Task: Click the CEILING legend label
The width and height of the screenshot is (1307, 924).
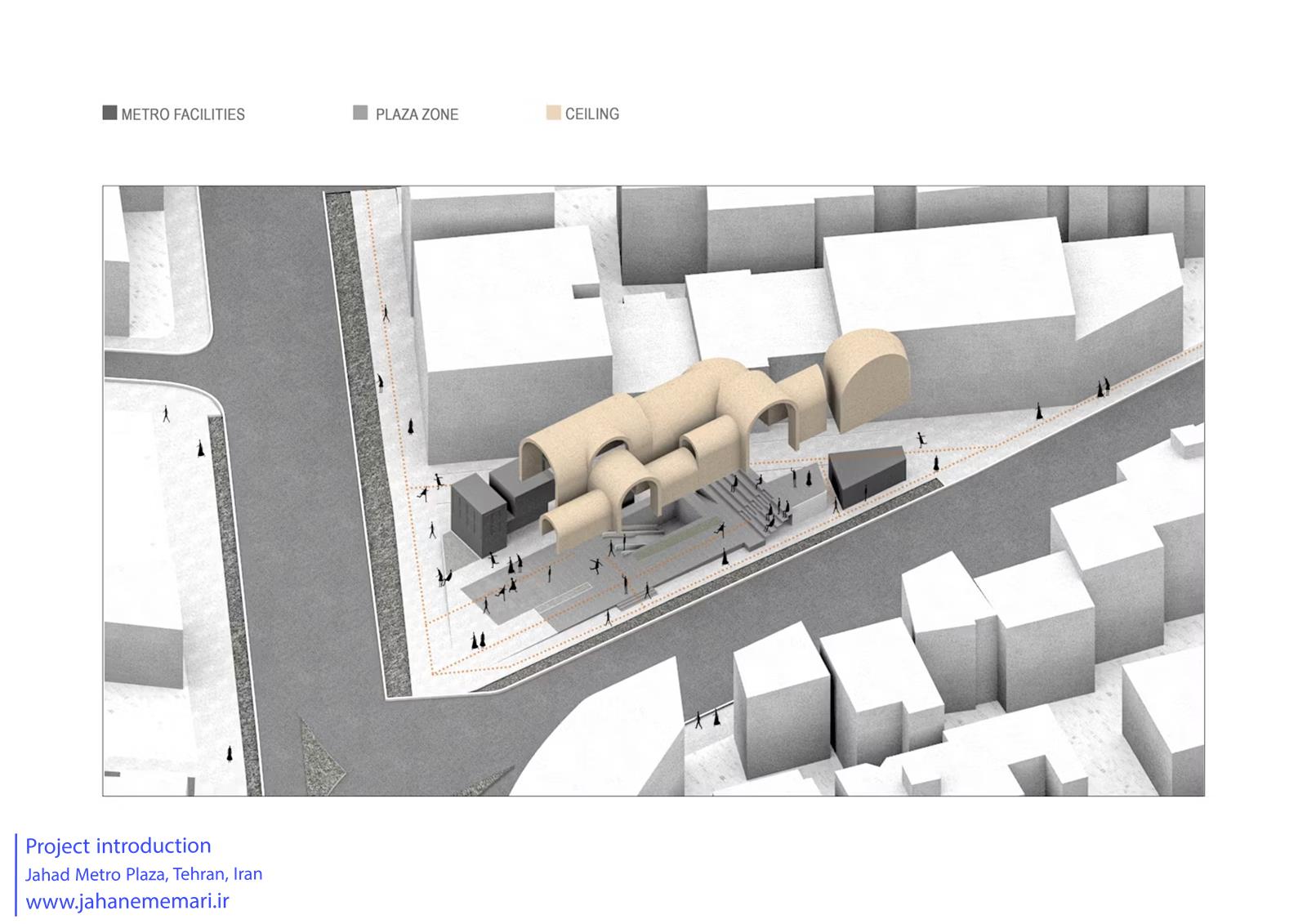Action: point(592,114)
